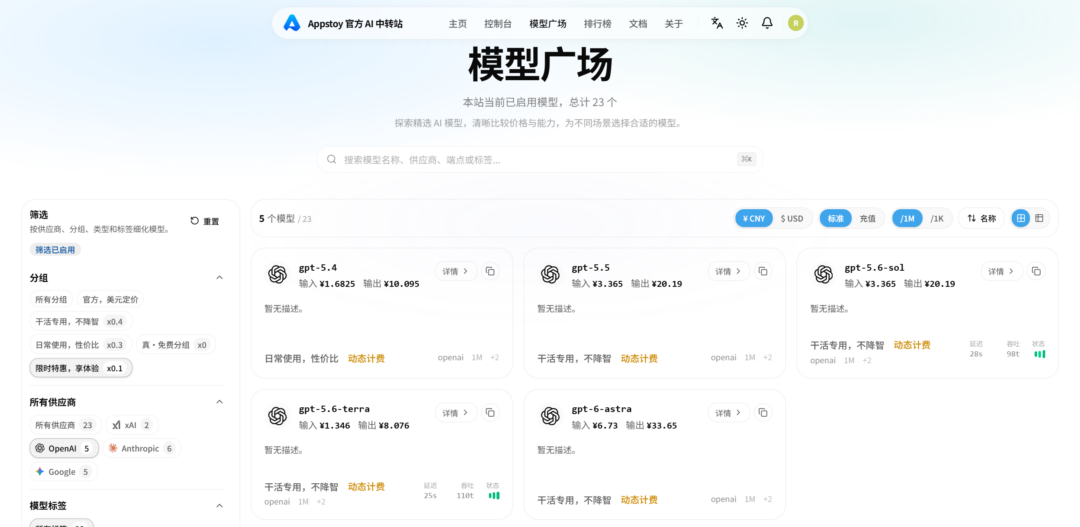Copy the gpt-5.5 model name
Viewport: 1080px width, 527px height.
(763, 271)
